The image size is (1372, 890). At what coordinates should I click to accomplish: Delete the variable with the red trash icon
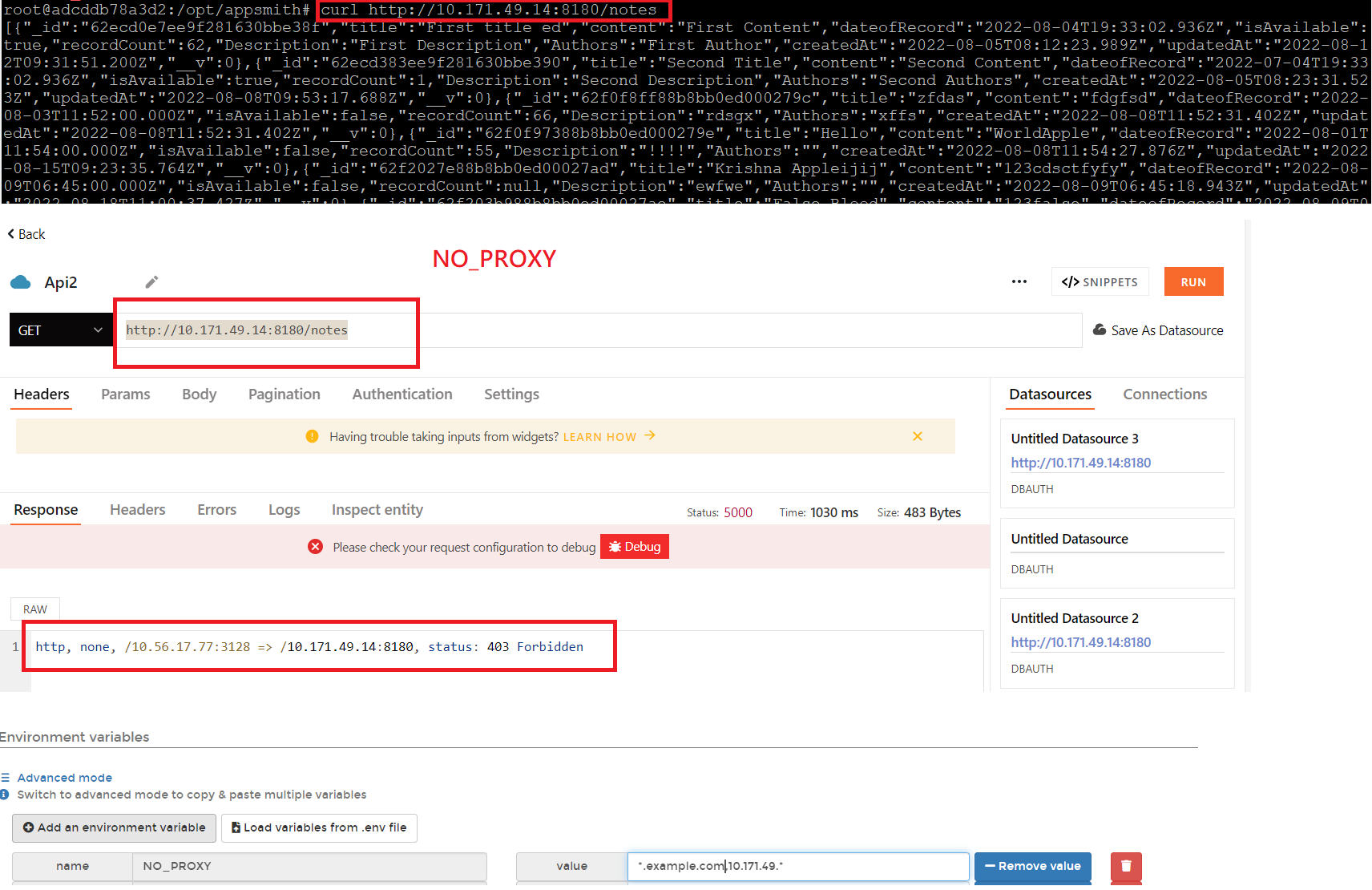[1126, 866]
